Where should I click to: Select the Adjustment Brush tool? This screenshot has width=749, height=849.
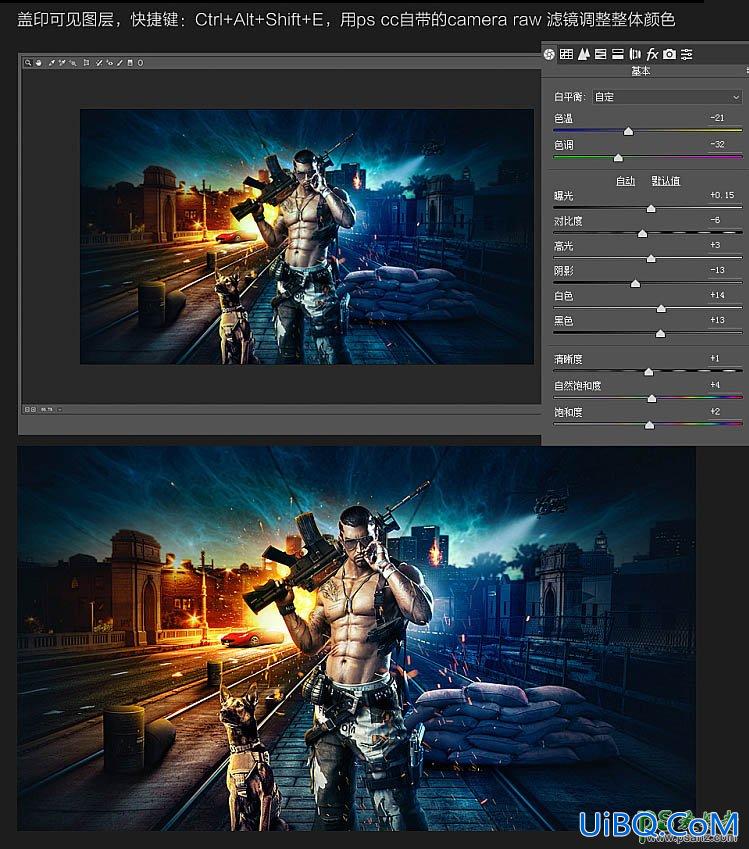pyautogui.click(x=120, y=63)
